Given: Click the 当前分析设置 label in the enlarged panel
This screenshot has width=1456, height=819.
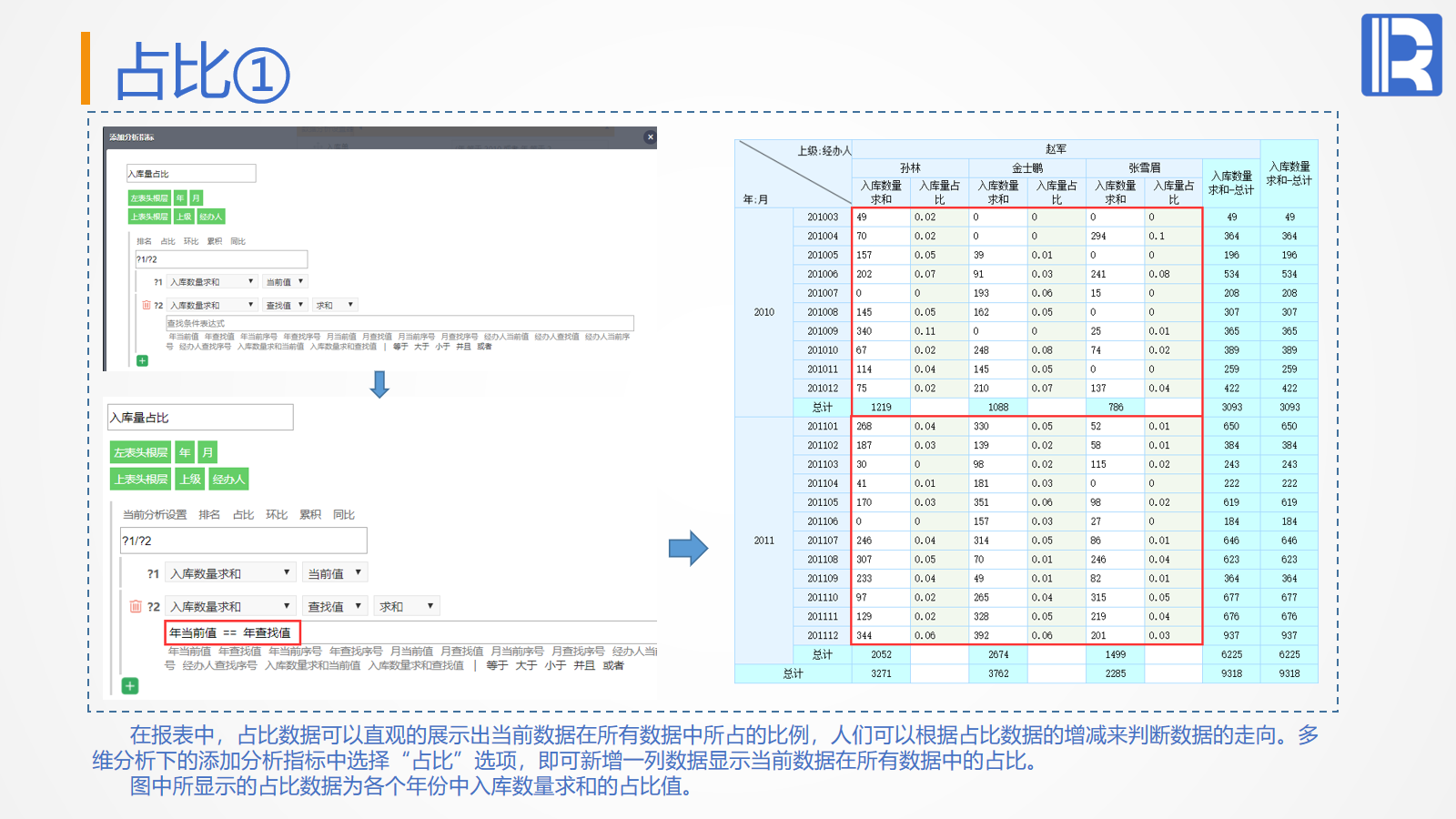Looking at the screenshot, I should [x=155, y=515].
